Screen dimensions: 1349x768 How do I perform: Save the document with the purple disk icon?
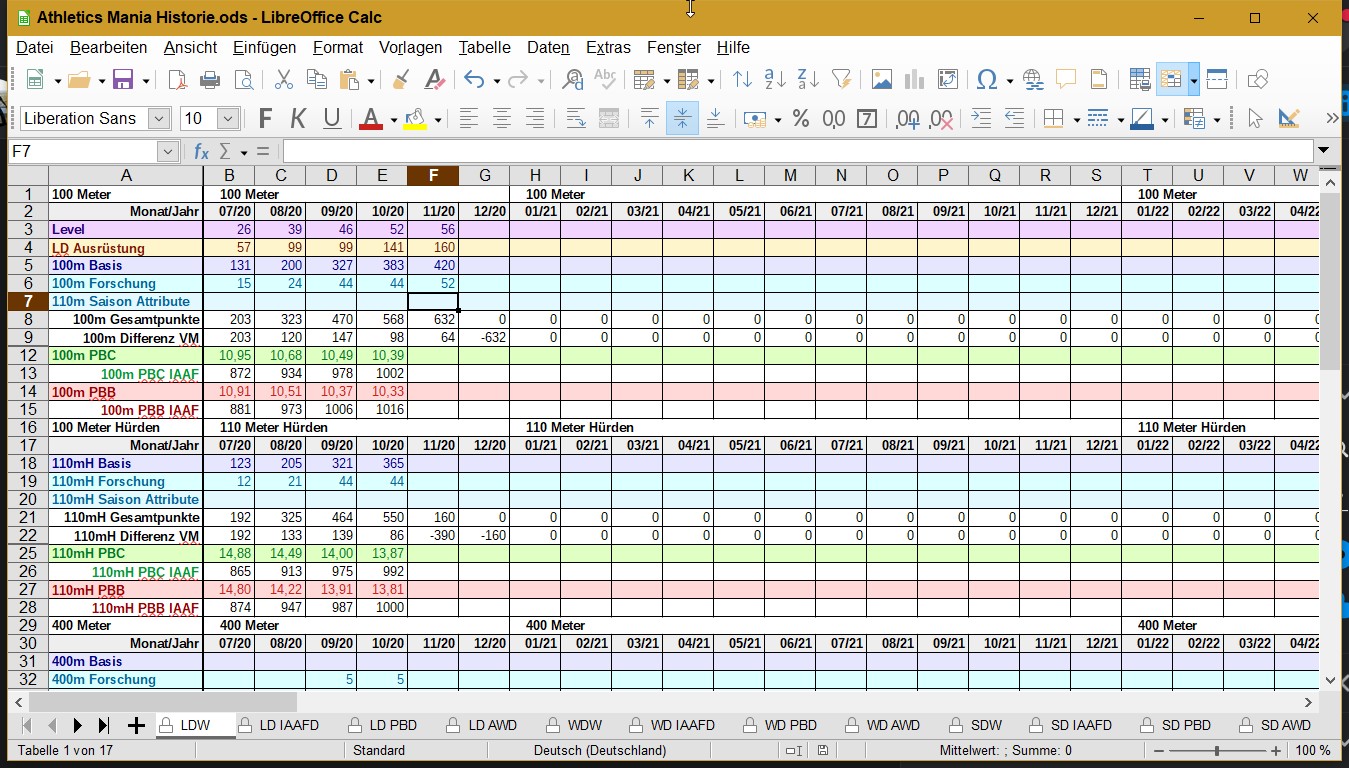(x=124, y=80)
